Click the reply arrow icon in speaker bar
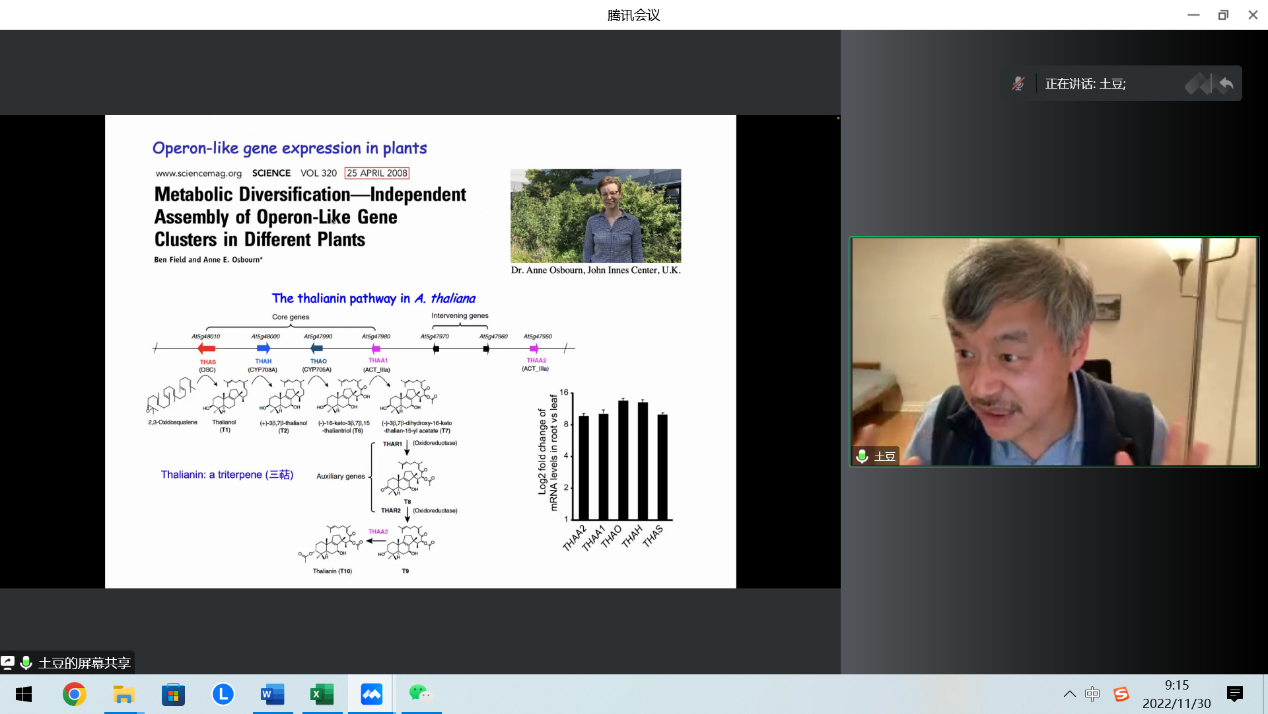This screenshot has width=1268, height=714. [1226, 84]
